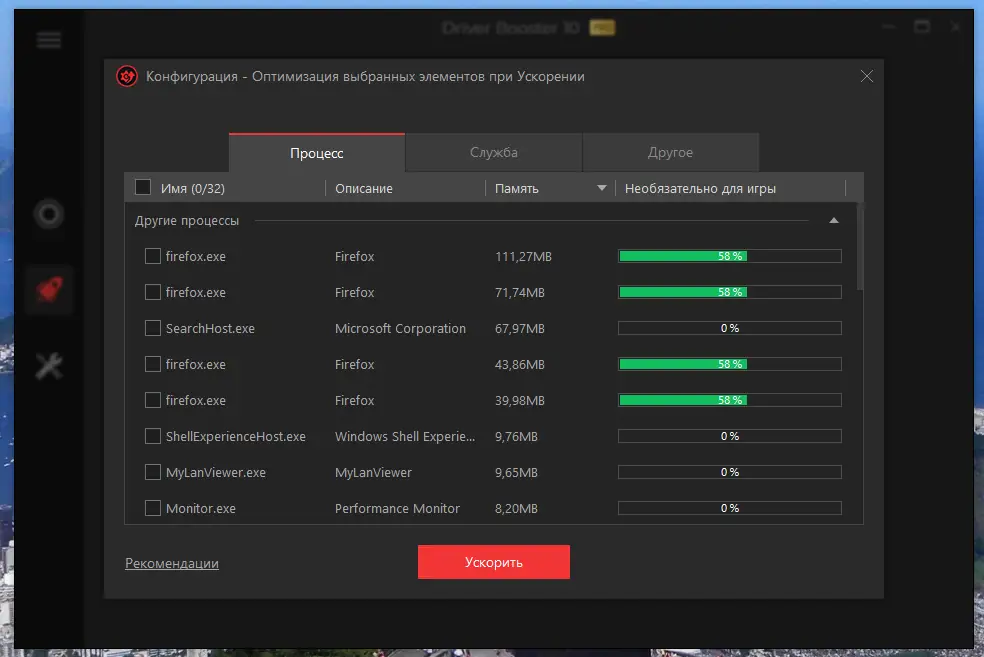Select the ShellExperienceHost.exe checkbox
984x657 pixels.
pyautogui.click(x=152, y=436)
